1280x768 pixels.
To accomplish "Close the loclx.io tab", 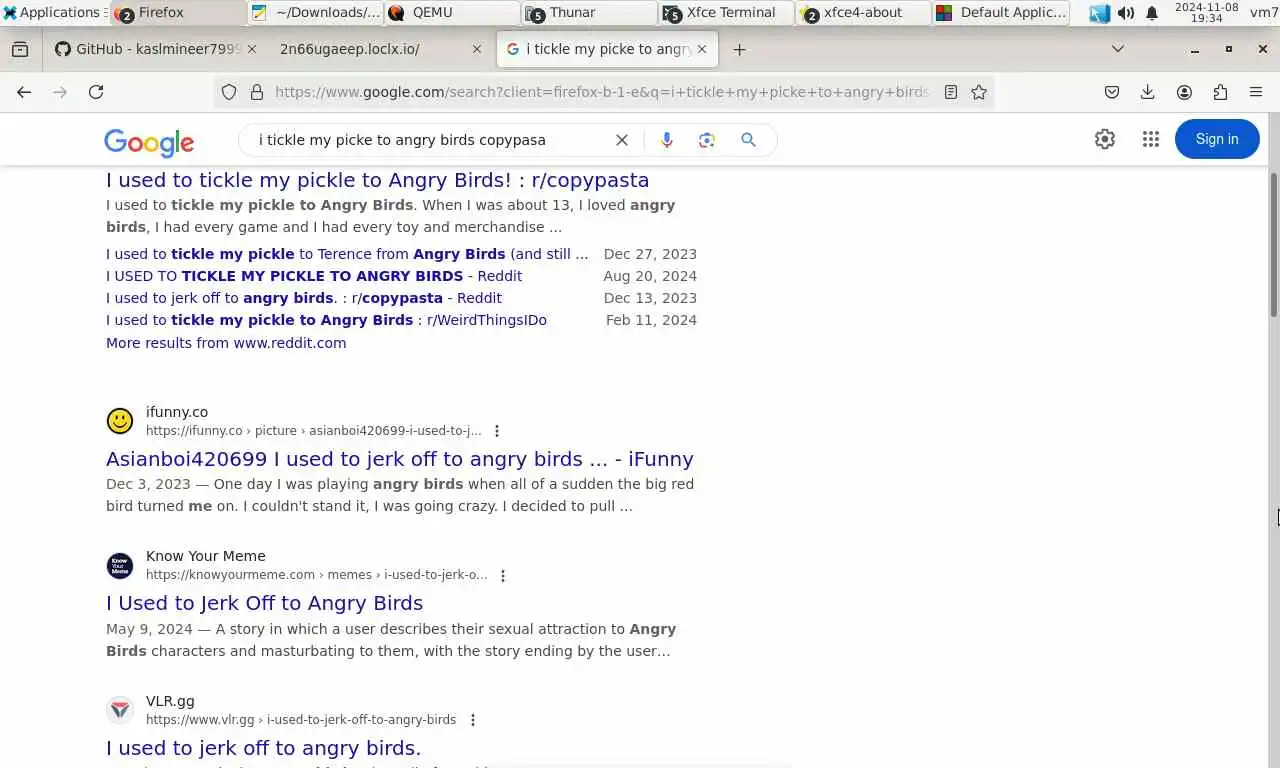I will point(477,49).
